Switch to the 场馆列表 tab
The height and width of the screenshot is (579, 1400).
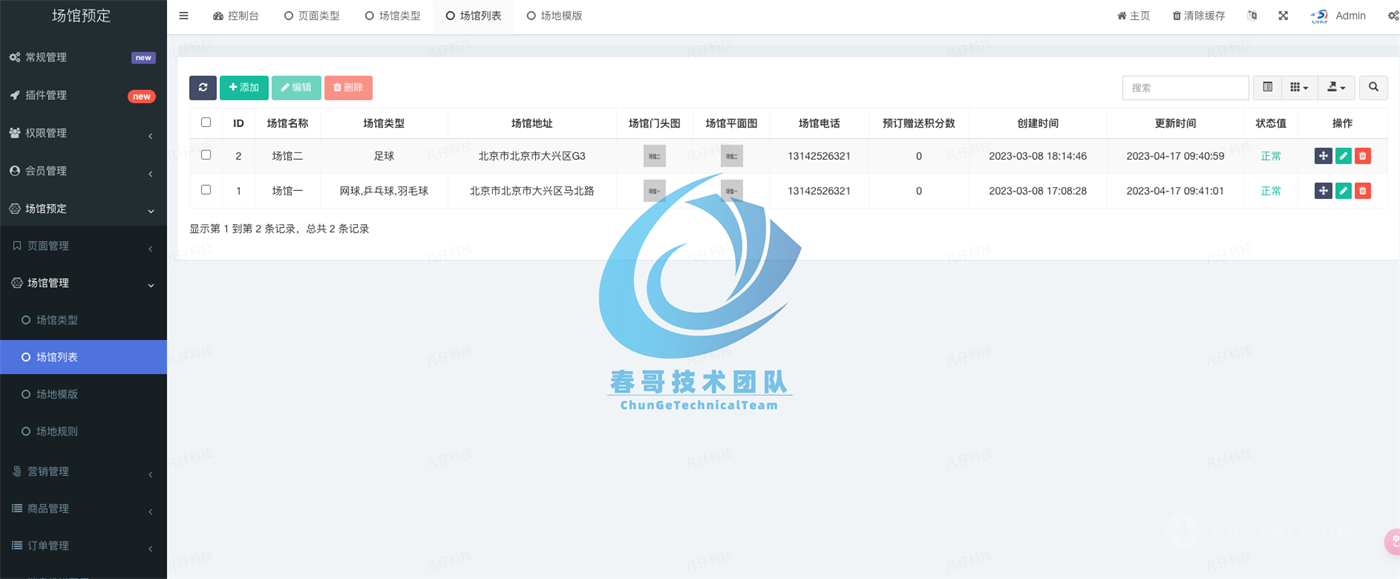pos(474,16)
